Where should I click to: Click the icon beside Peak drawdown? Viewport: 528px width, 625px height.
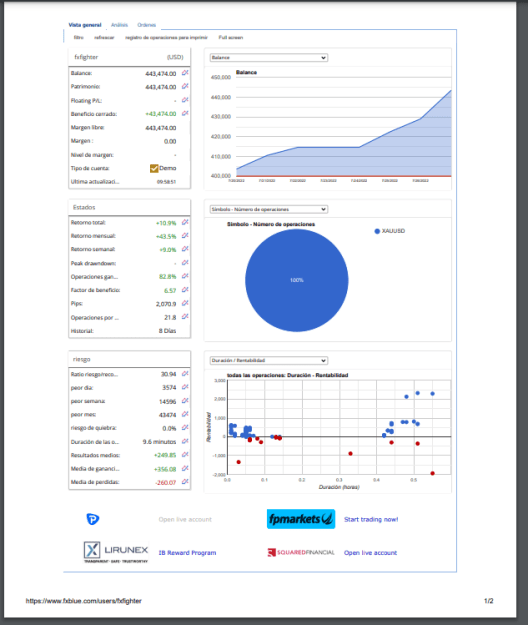185,263
